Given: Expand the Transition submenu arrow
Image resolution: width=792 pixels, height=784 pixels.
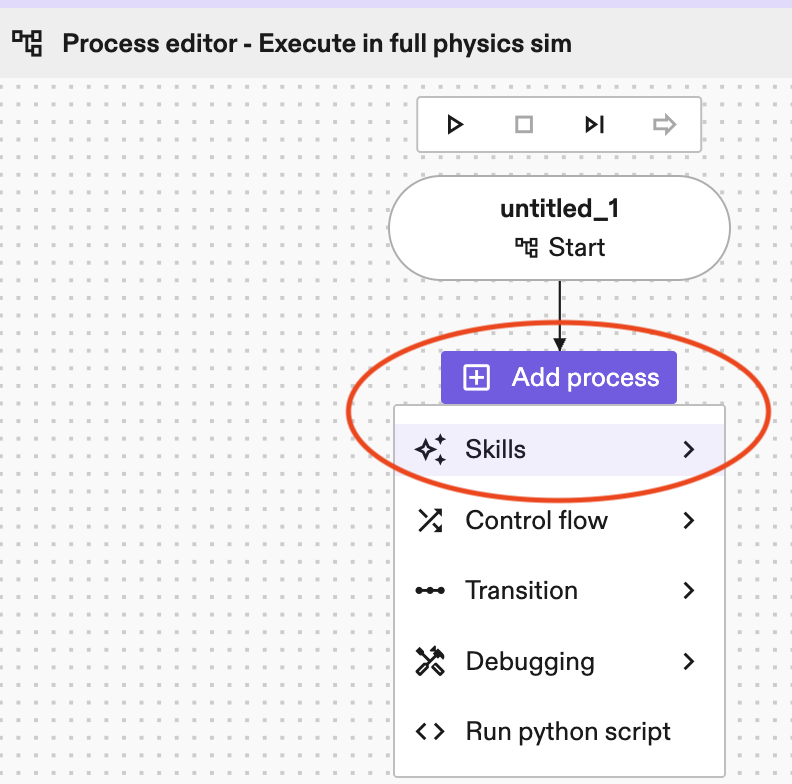Looking at the screenshot, I should (688, 591).
